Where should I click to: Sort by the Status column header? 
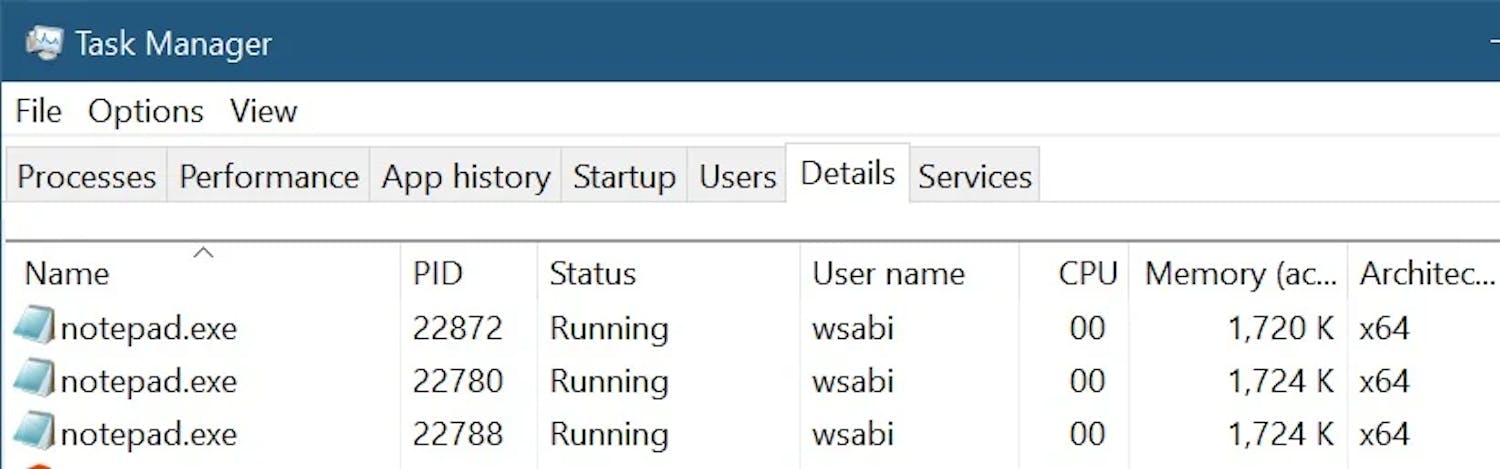[x=669, y=273]
